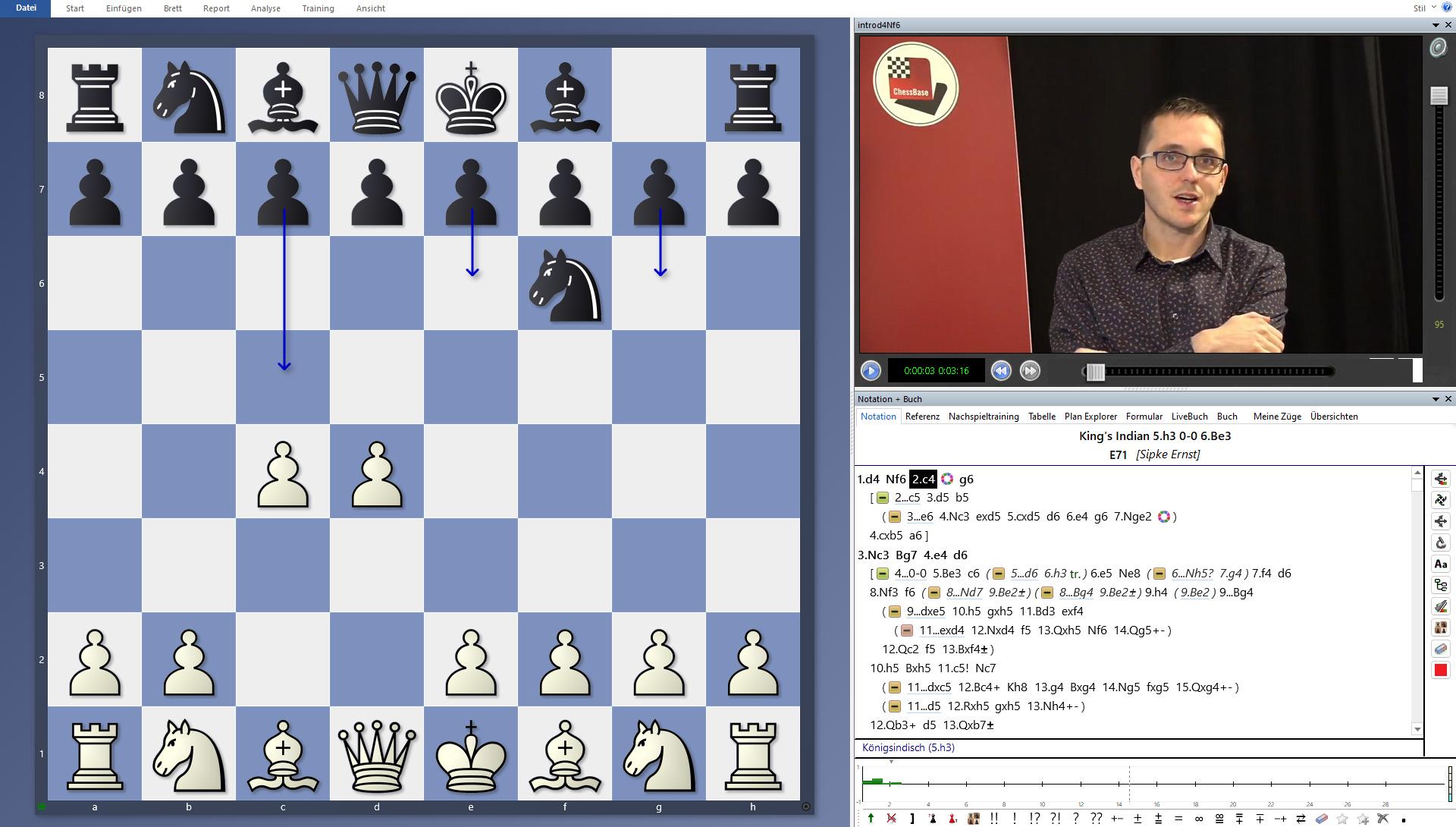The image size is (1456, 827).
Task: Switch to the LiveBuch tab
Action: click(1189, 417)
